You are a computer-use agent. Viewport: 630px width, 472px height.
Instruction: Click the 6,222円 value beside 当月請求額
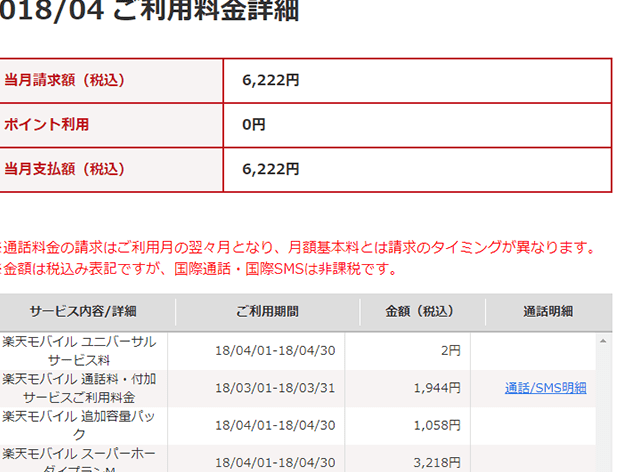click(270, 80)
